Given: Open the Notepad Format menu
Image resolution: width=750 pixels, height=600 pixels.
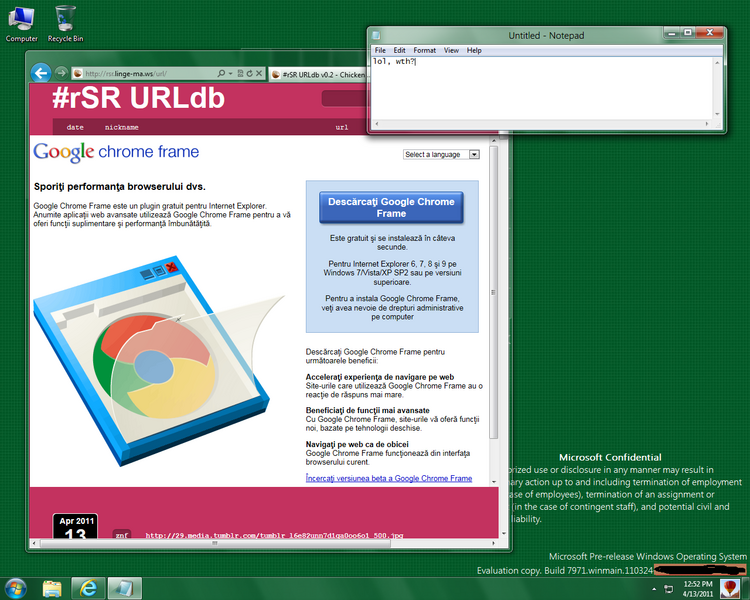Looking at the screenshot, I should (425, 50).
